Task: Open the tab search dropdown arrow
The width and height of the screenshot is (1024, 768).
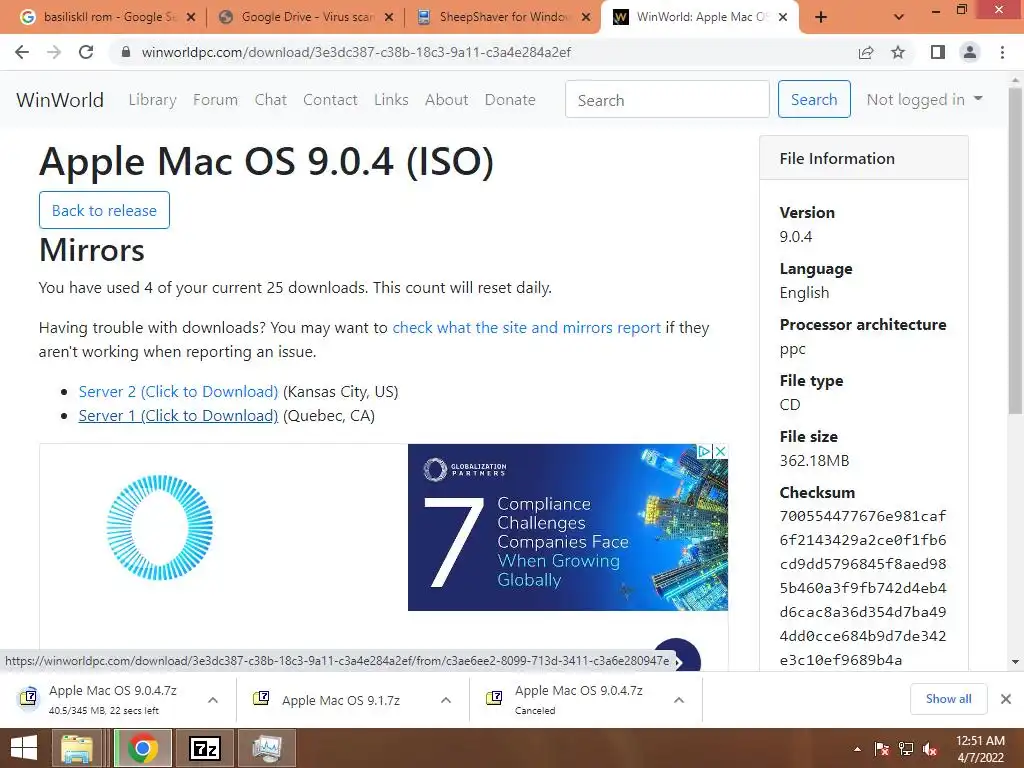Action: [899, 17]
